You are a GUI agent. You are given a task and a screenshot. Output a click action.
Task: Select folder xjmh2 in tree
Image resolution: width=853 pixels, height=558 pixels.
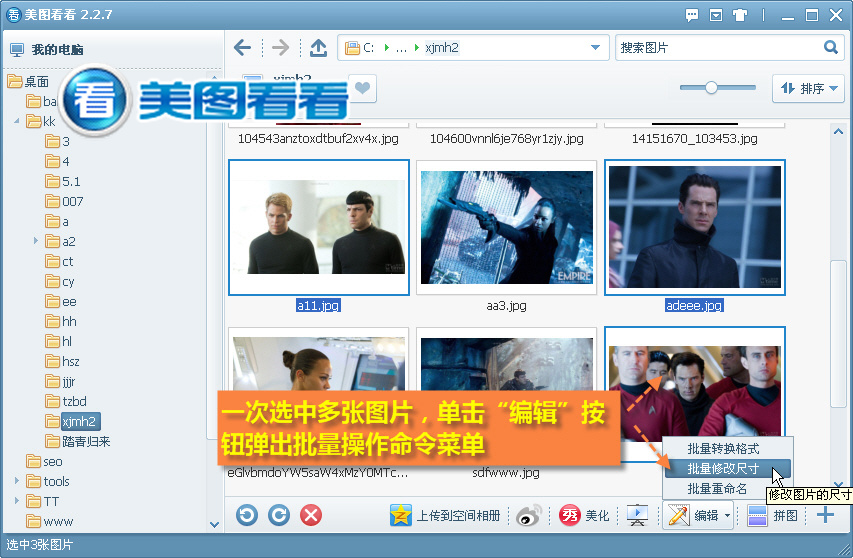click(x=73, y=421)
